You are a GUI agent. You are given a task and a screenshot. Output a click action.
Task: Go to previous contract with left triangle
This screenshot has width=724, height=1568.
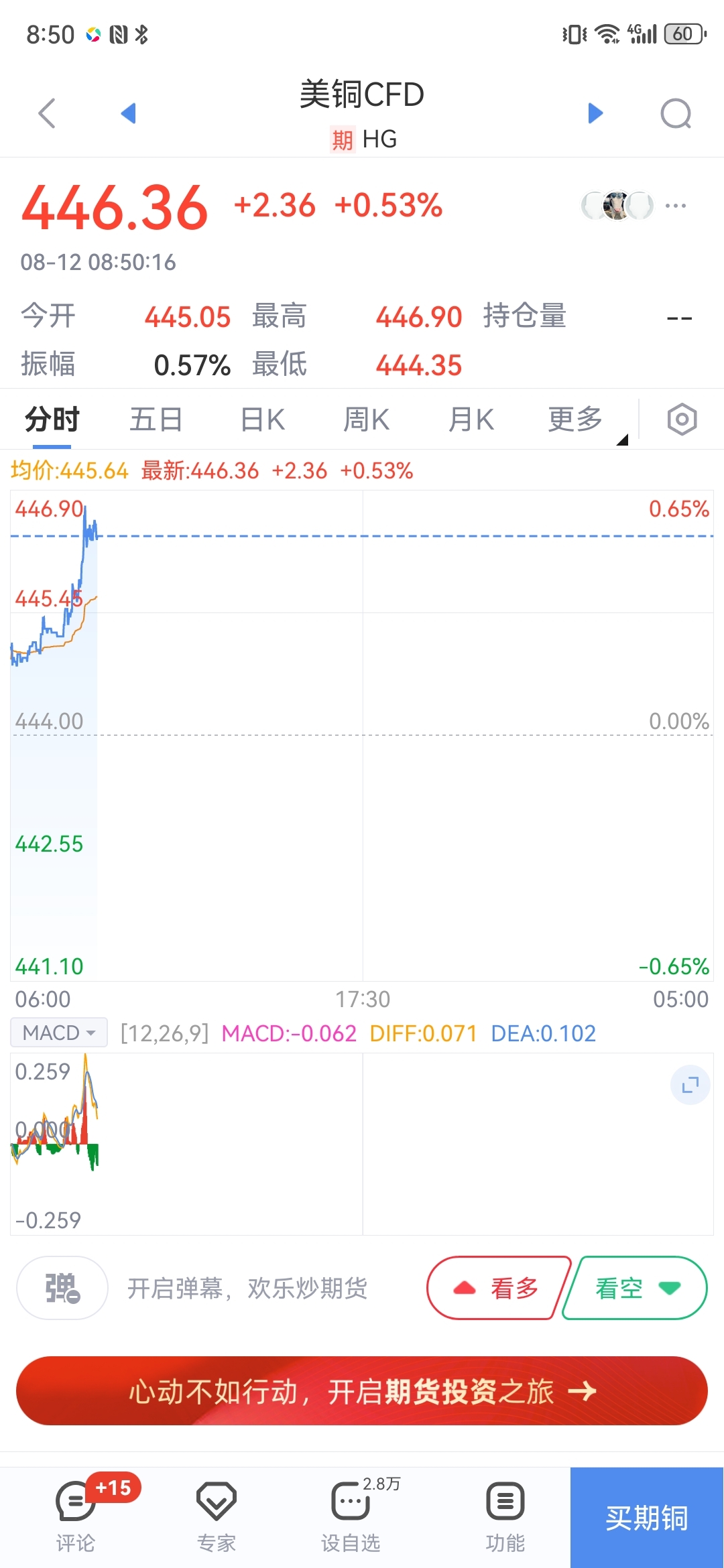coord(128,113)
